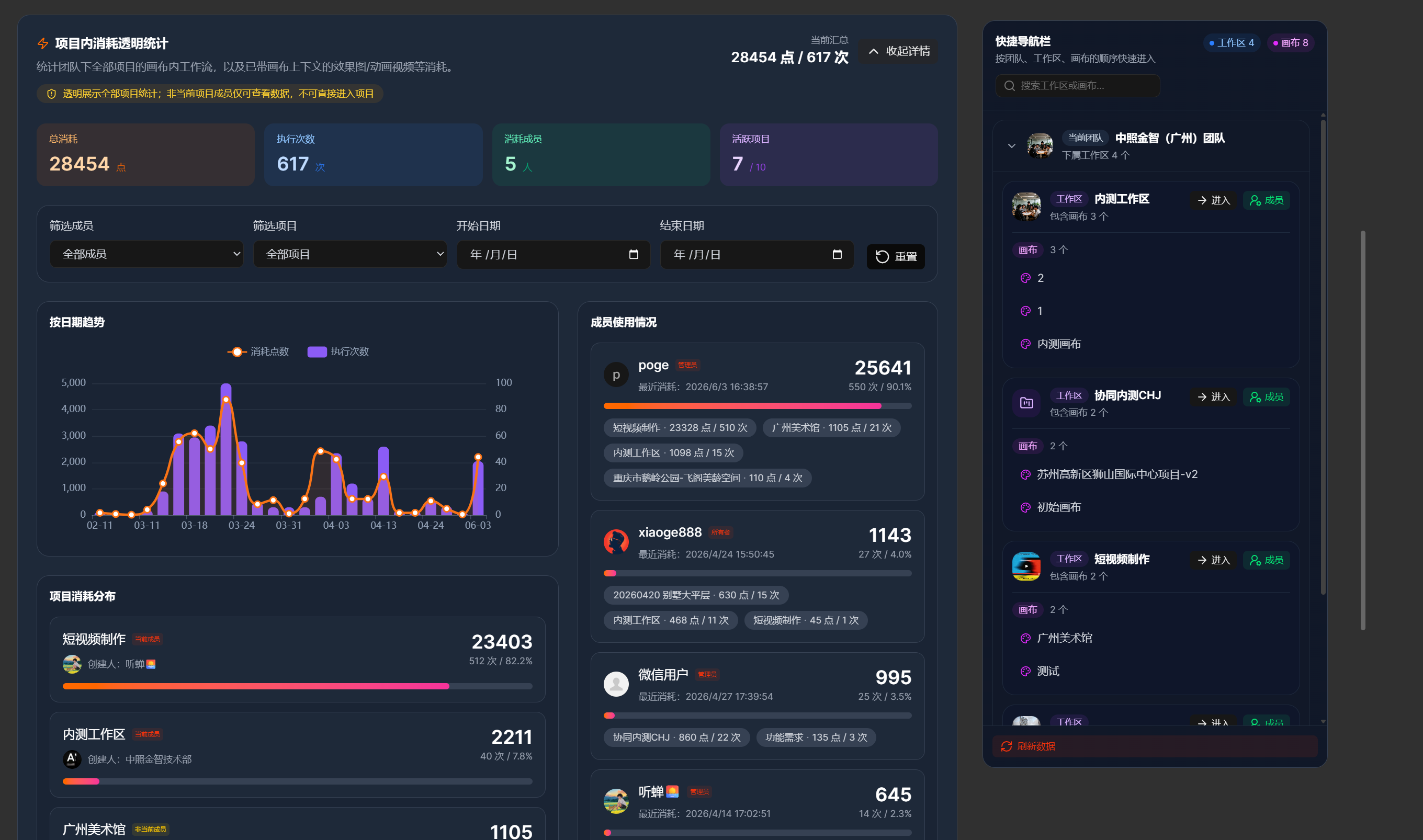Click the 执行次数 617 stat card
Image resolution: width=1423 pixels, height=840 pixels.
[374, 154]
